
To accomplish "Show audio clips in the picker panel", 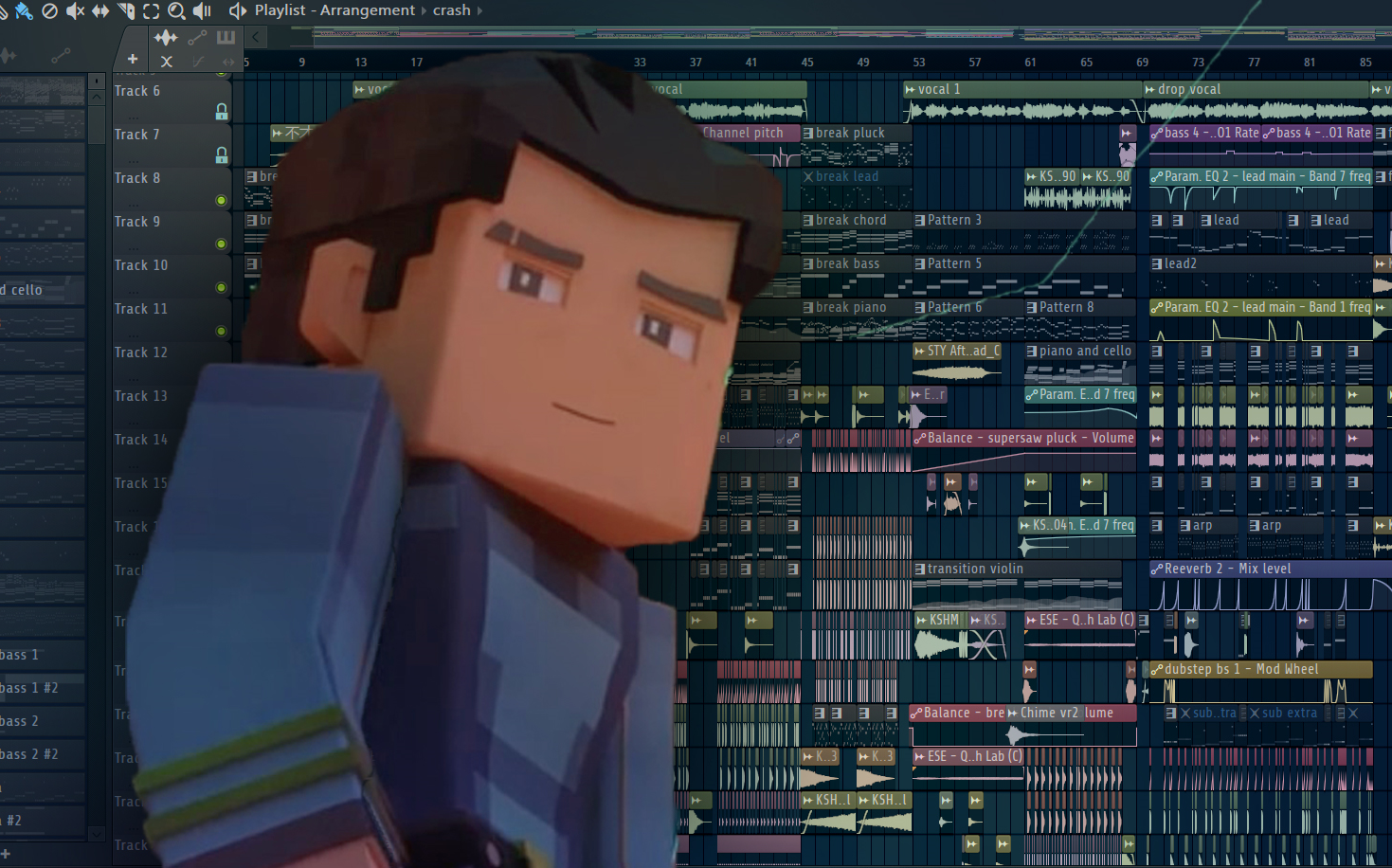I will (x=166, y=37).
